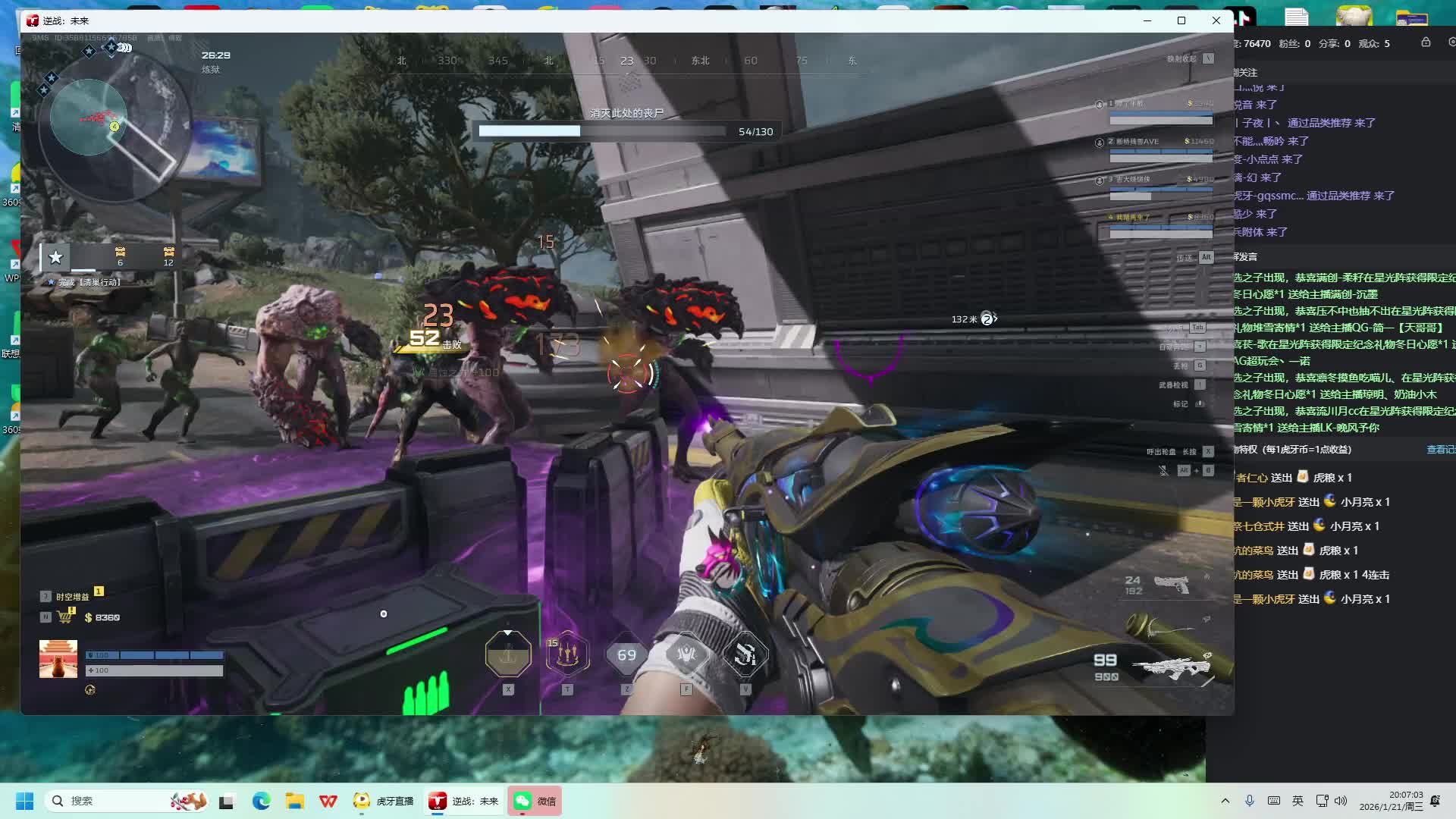
Task: Select the T-key skill with 15 badge
Action: [567, 654]
